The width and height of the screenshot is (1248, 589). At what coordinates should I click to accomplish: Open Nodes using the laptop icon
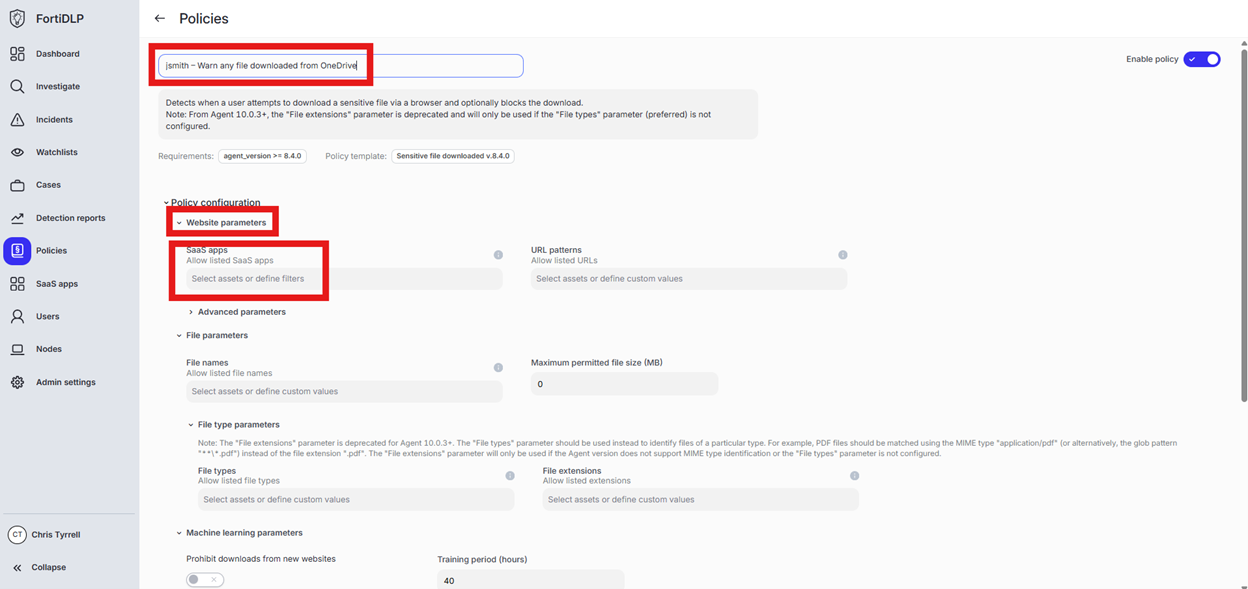coord(17,349)
